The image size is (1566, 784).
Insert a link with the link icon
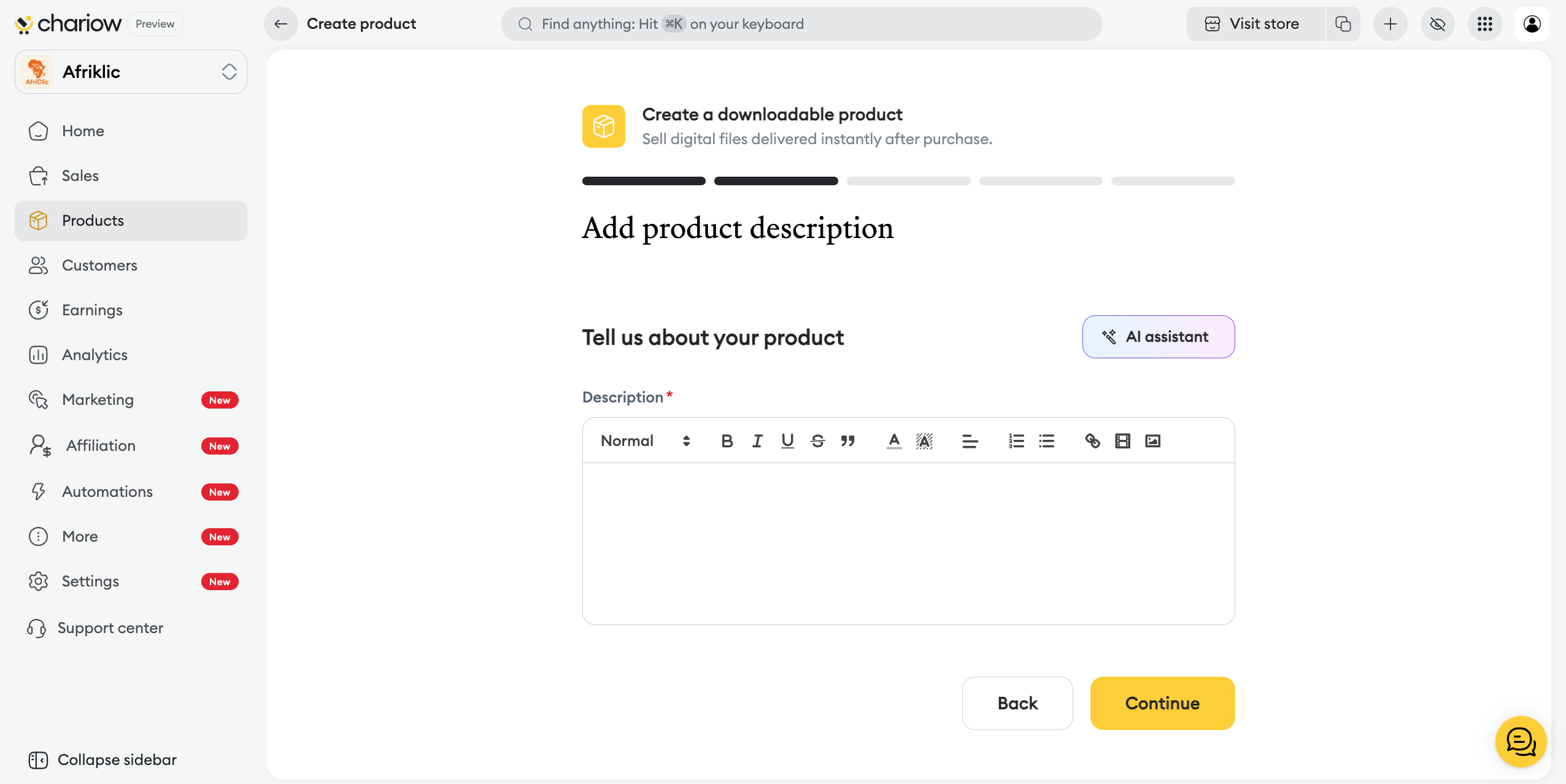pos(1092,440)
